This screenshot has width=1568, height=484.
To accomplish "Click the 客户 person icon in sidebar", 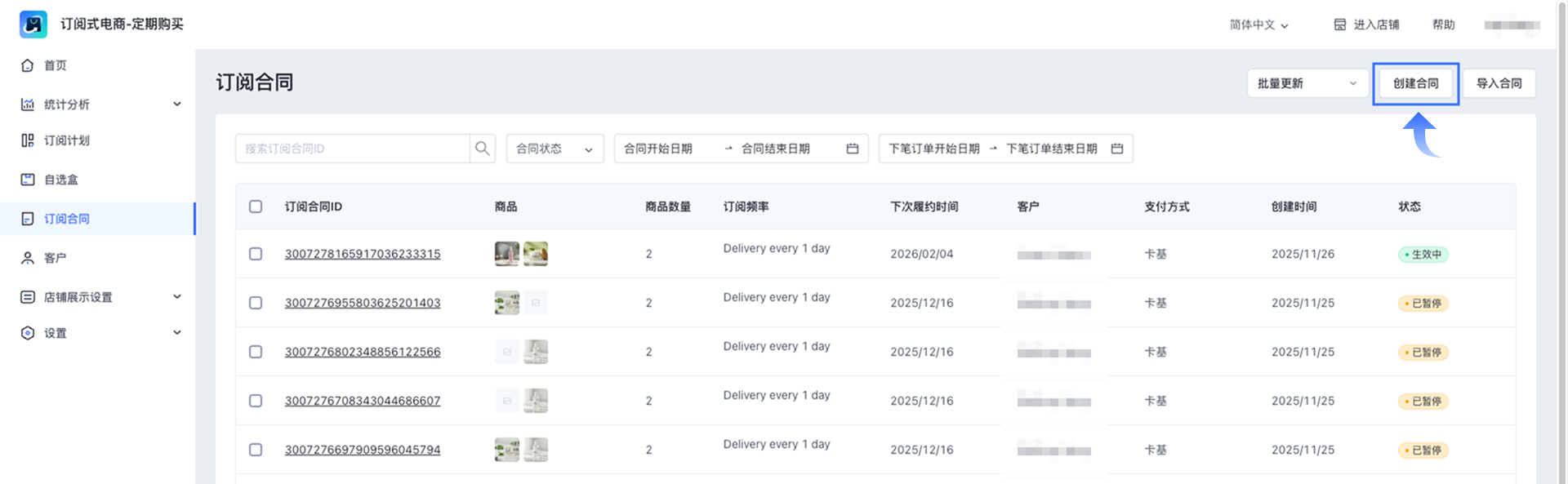I will [x=28, y=258].
